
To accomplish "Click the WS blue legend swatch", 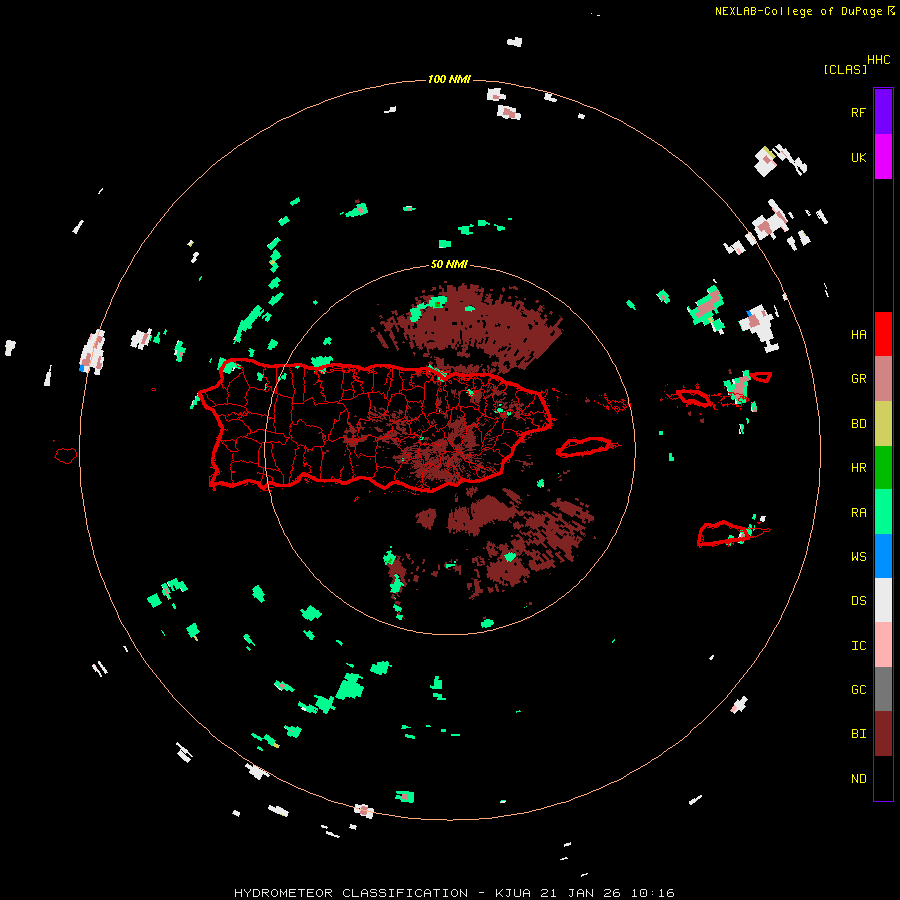I will tap(883, 556).
